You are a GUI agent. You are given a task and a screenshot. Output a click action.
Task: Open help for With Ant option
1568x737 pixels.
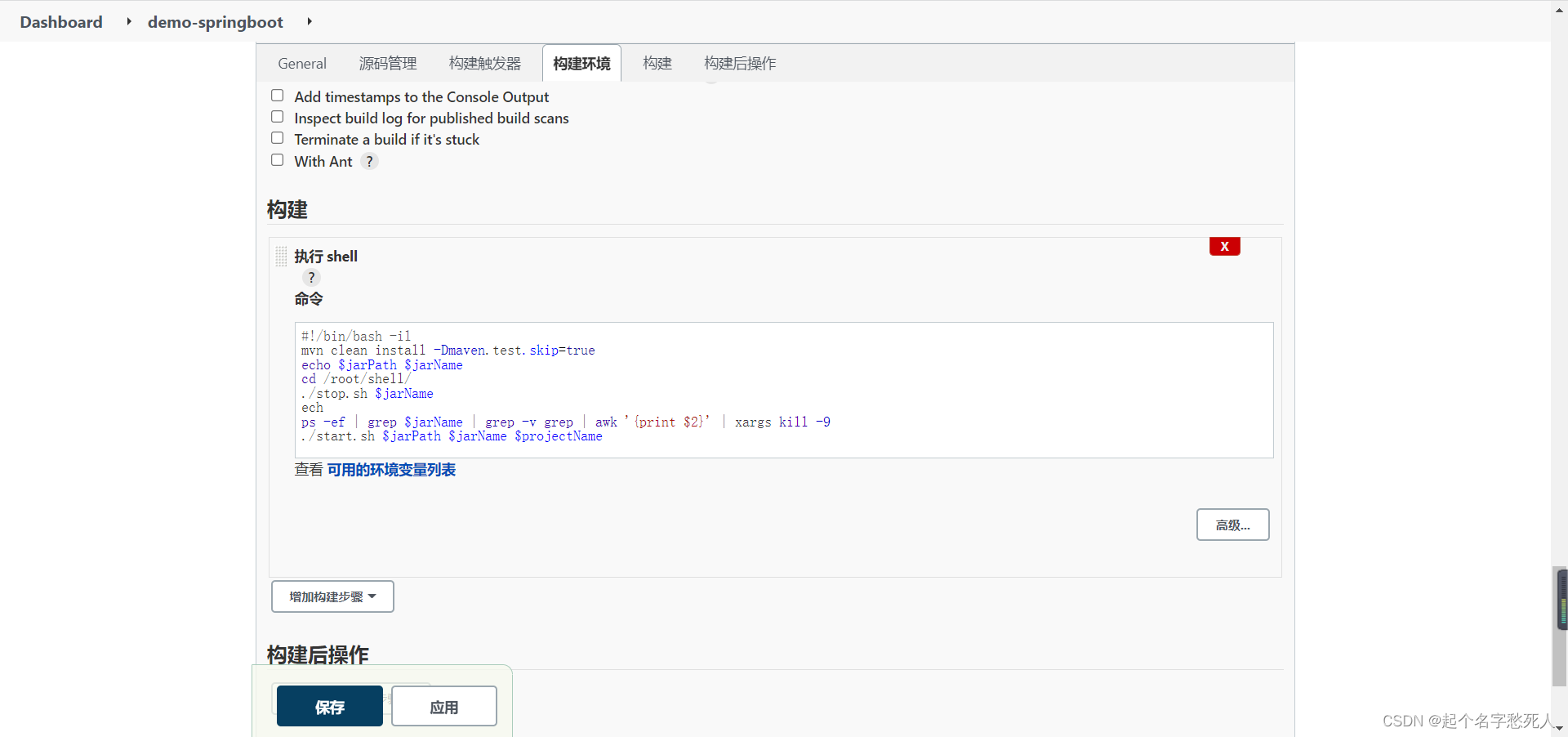[x=369, y=162]
